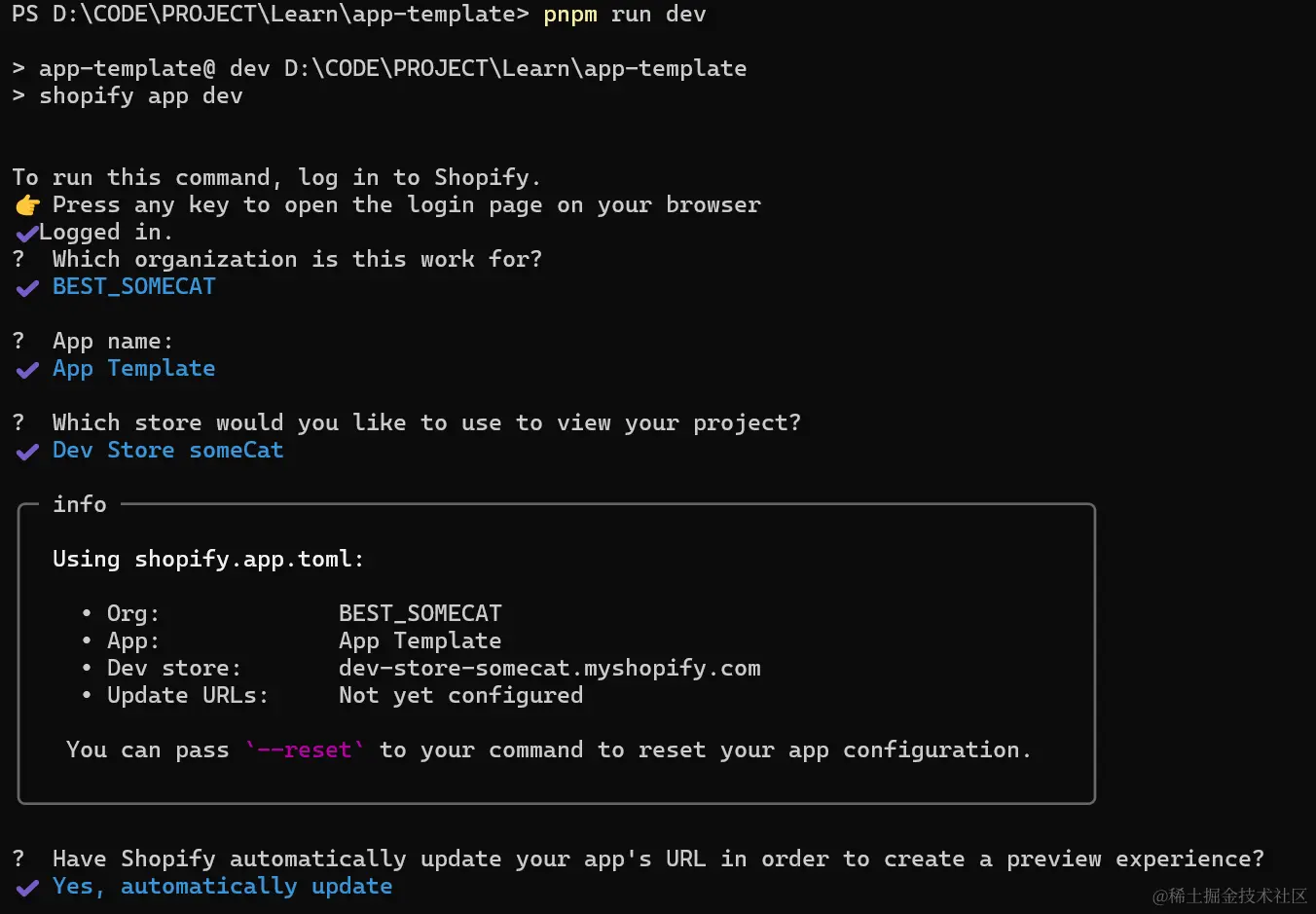Click the 'App name:' prompt

tap(113, 342)
